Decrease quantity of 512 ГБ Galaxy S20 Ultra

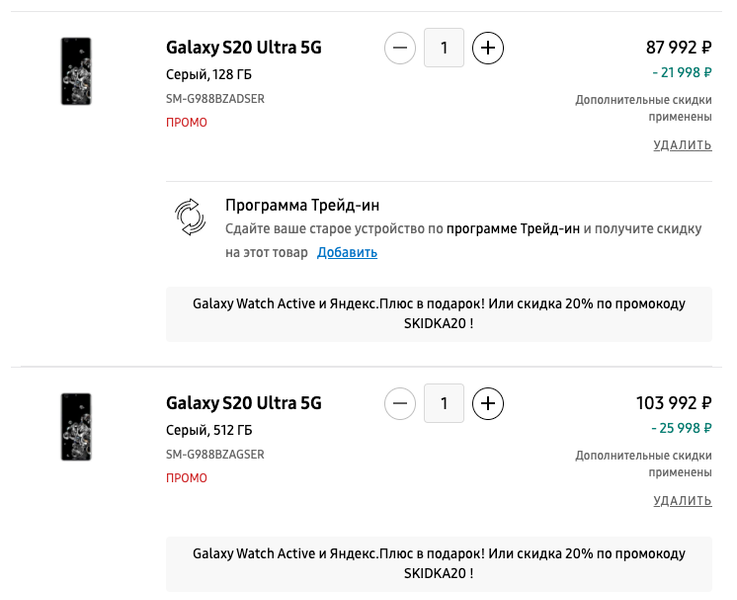pos(400,403)
